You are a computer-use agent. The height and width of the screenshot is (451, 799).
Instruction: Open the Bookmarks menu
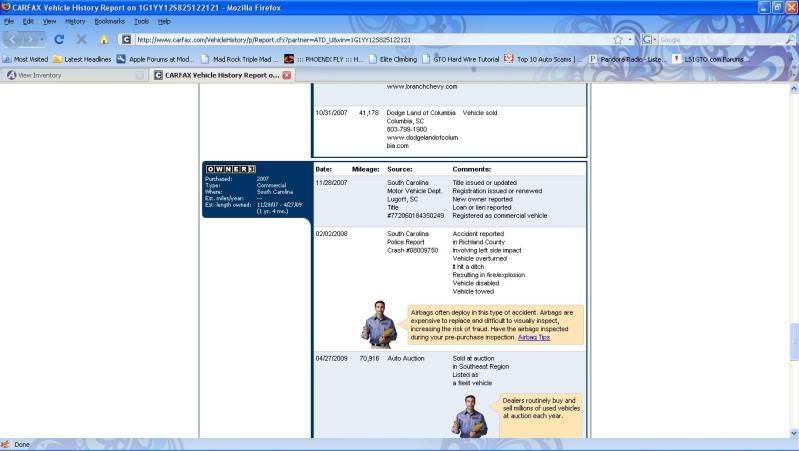[110, 21]
